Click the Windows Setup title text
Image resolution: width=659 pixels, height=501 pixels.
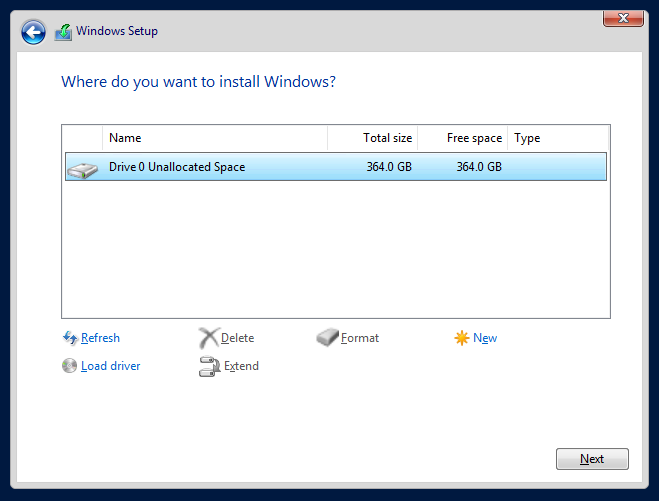pos(117,31)
